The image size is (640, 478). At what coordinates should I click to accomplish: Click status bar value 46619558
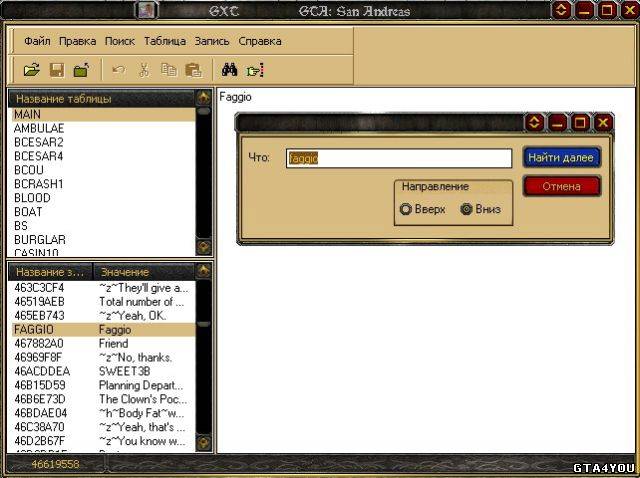click(x=55, y=464)
